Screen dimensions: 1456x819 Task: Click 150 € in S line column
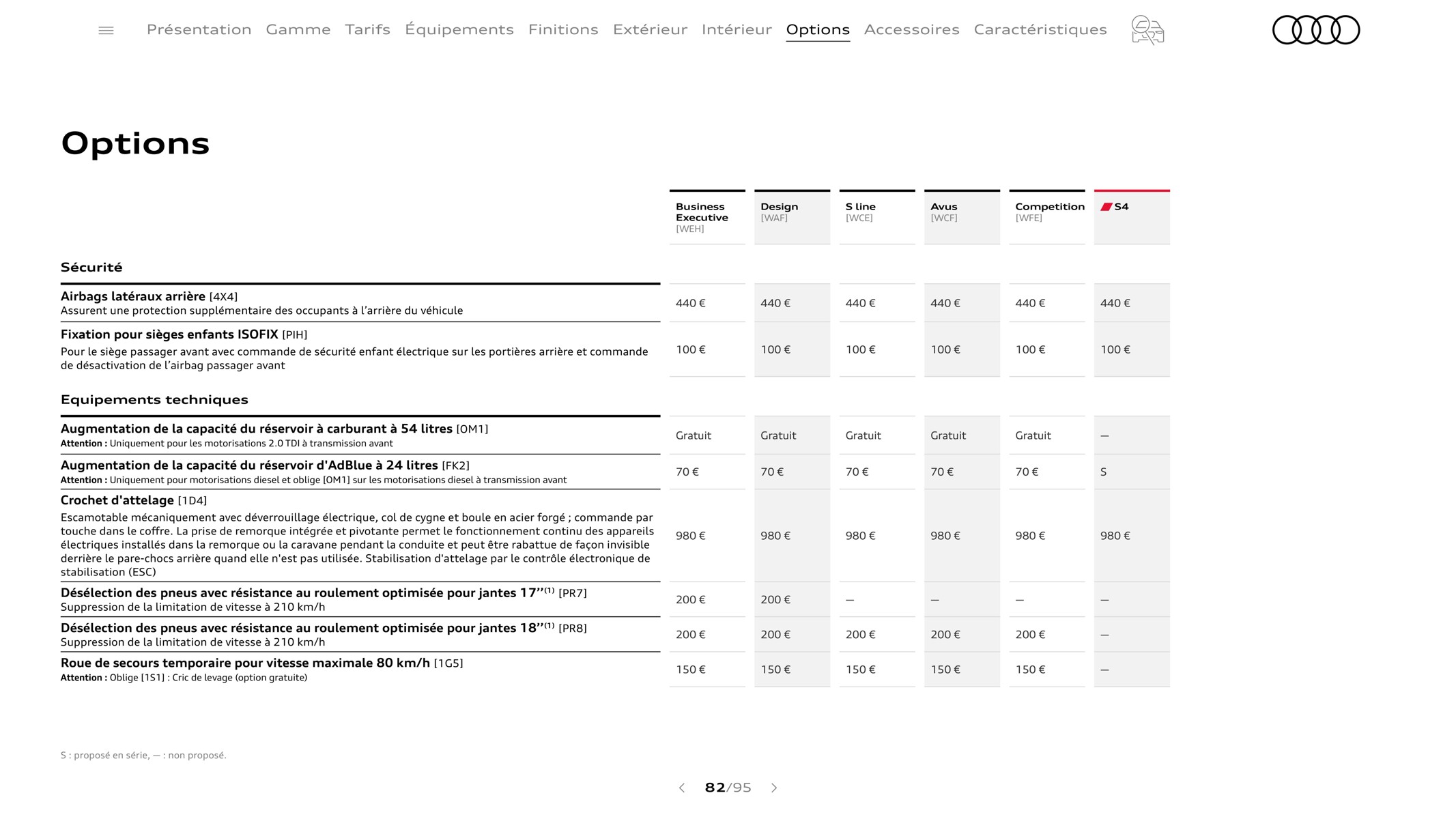pos(861,670)
